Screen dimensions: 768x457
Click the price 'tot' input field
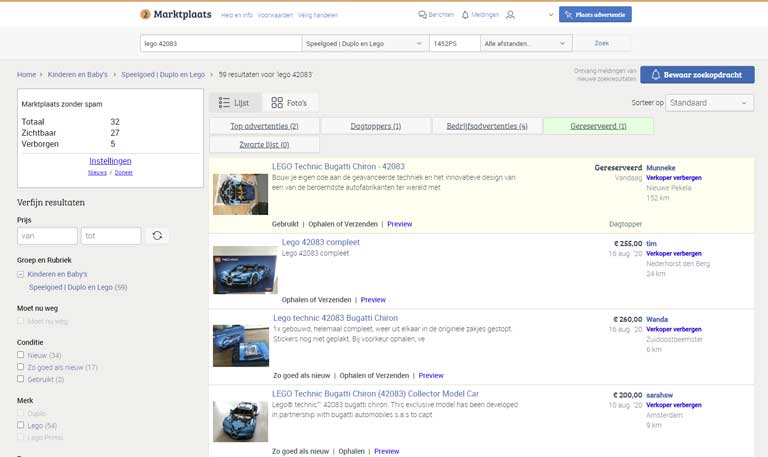pos(111,236)
